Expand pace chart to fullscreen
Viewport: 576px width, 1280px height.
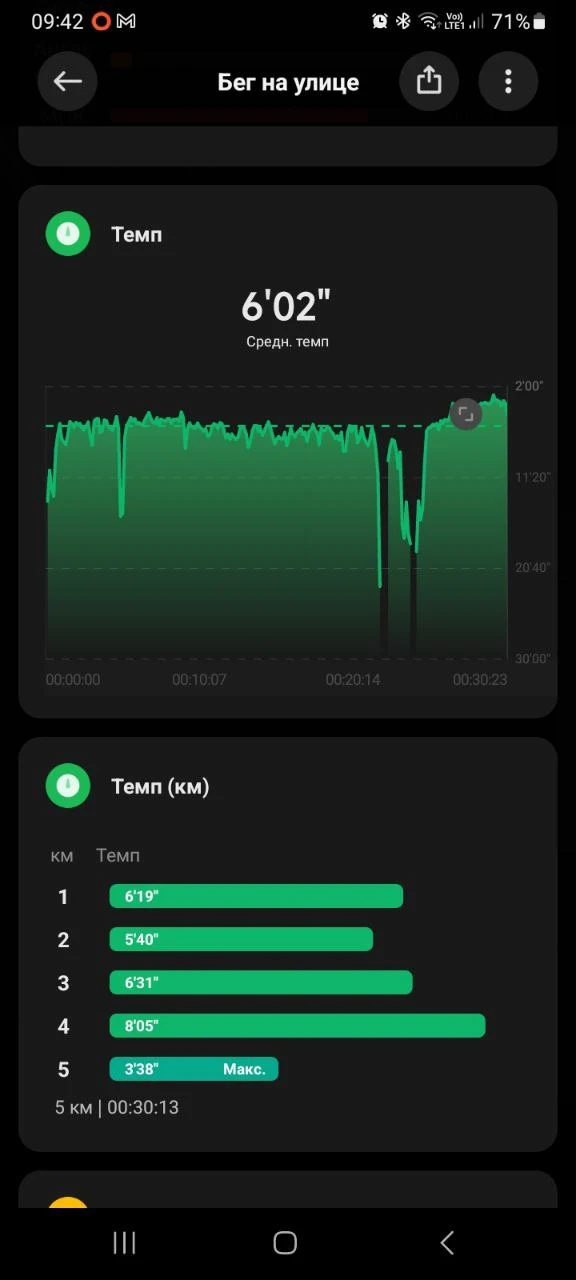[466, 414]
